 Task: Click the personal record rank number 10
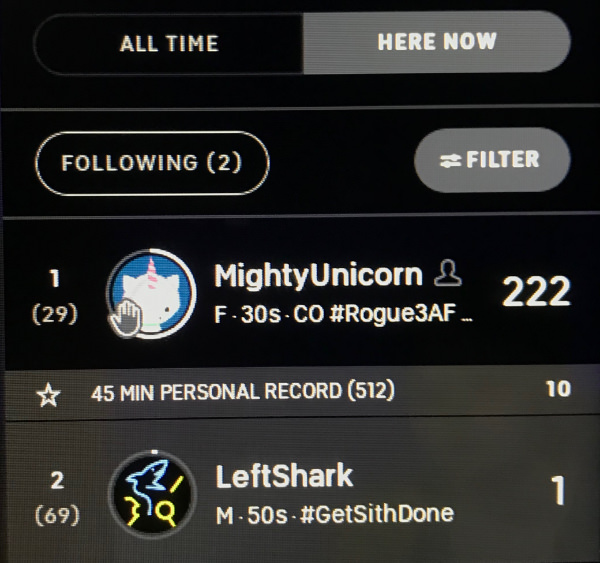558,389
